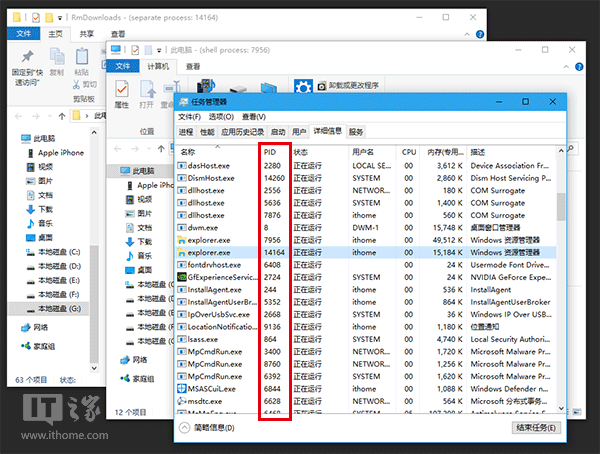Open 查看 tab in 此电脑 window
Screen dimensions: 600x454
coord(193,66)
